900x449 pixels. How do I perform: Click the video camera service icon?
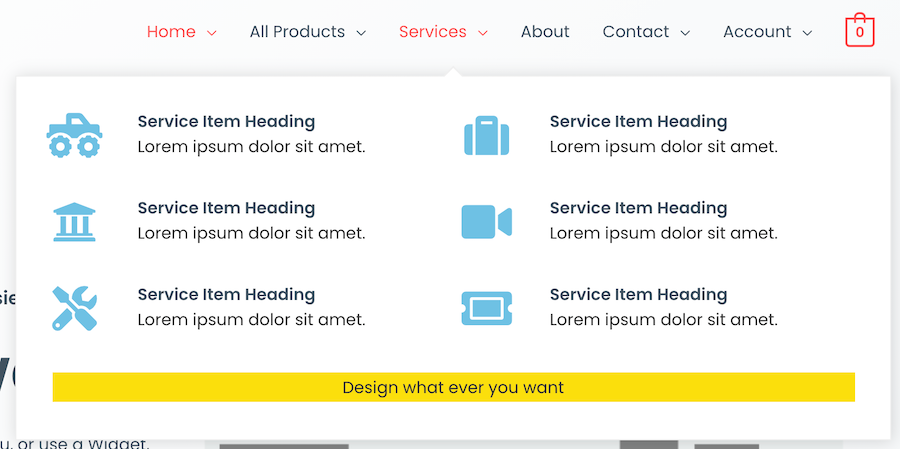[x=487, y=221]
